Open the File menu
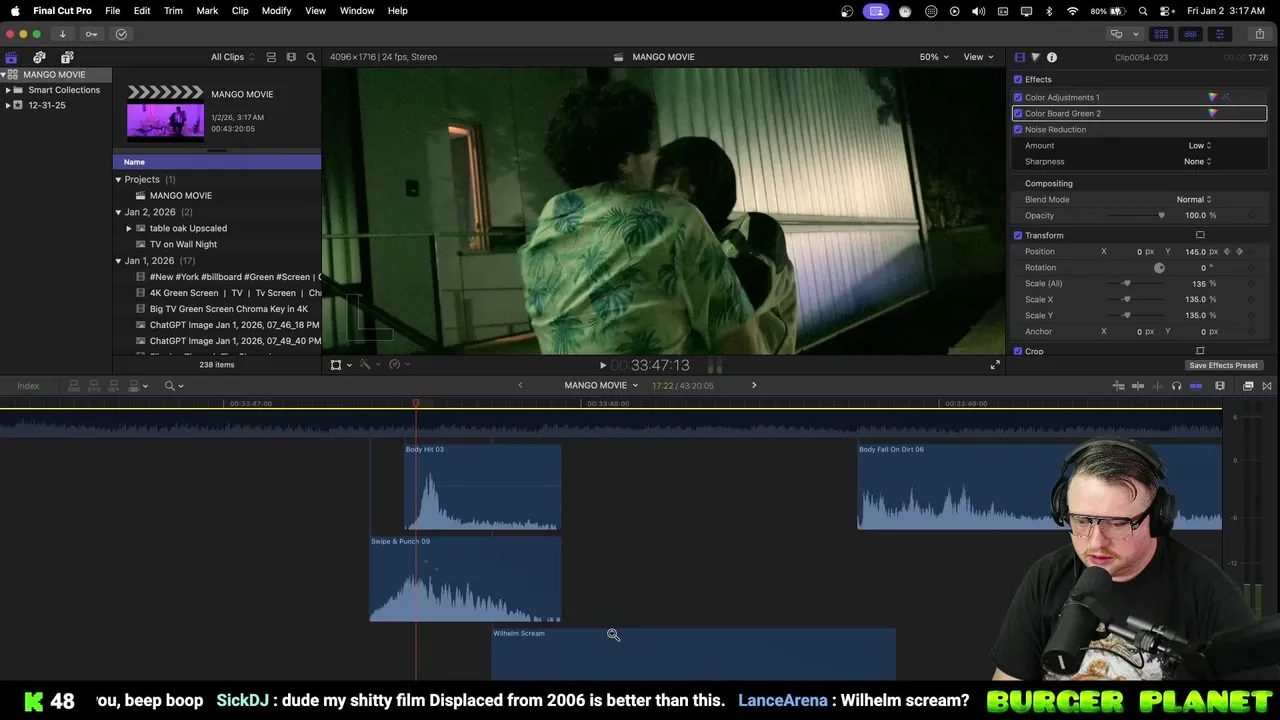This screenshot has height=720, width=1280. pos(113,10)
